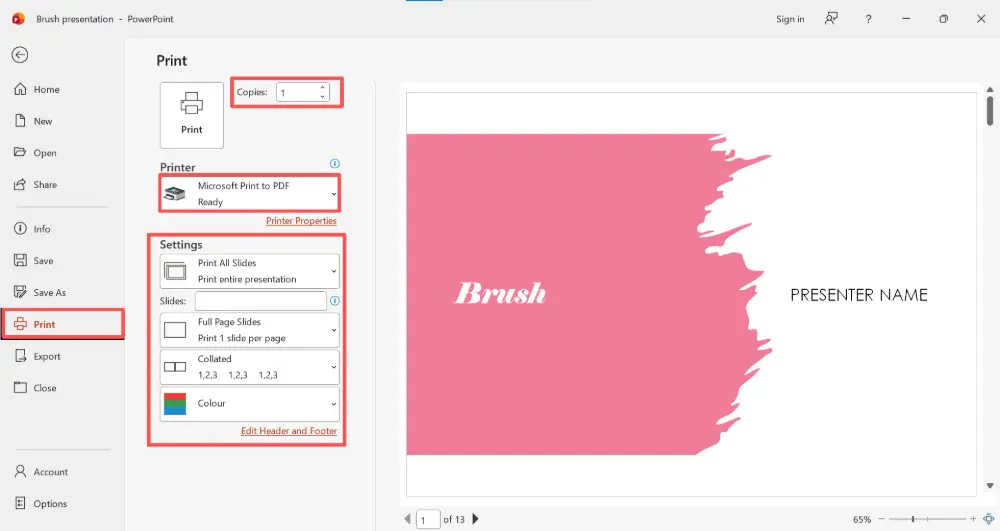
Task: Click the current page number box
Action: (428, 520)
